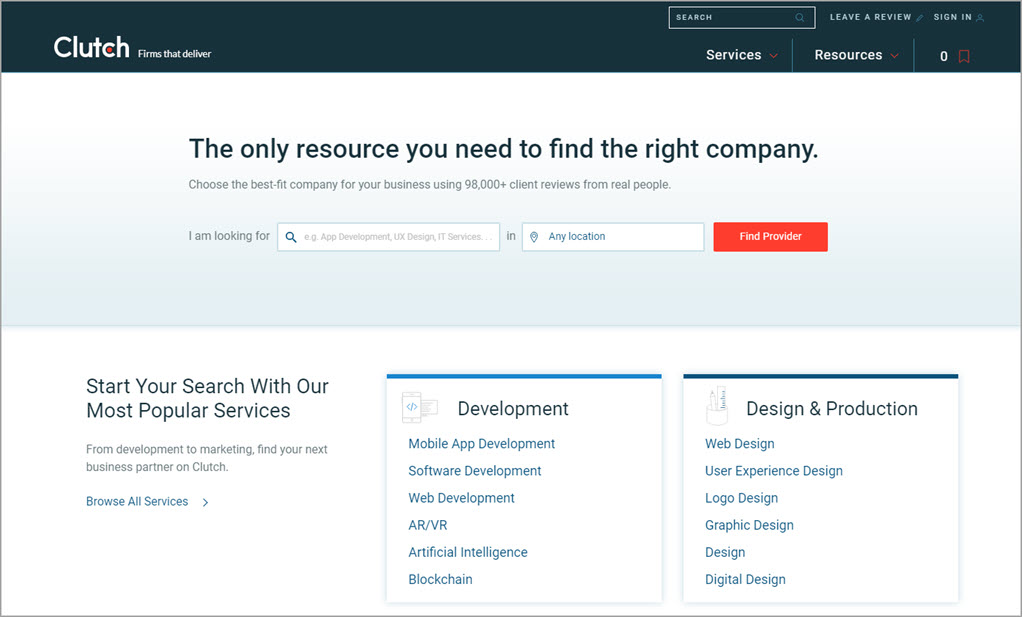The image size is (1023, 617).
Task: Click the Design & Production pencil-cup icon
Action: click(716, 404)
